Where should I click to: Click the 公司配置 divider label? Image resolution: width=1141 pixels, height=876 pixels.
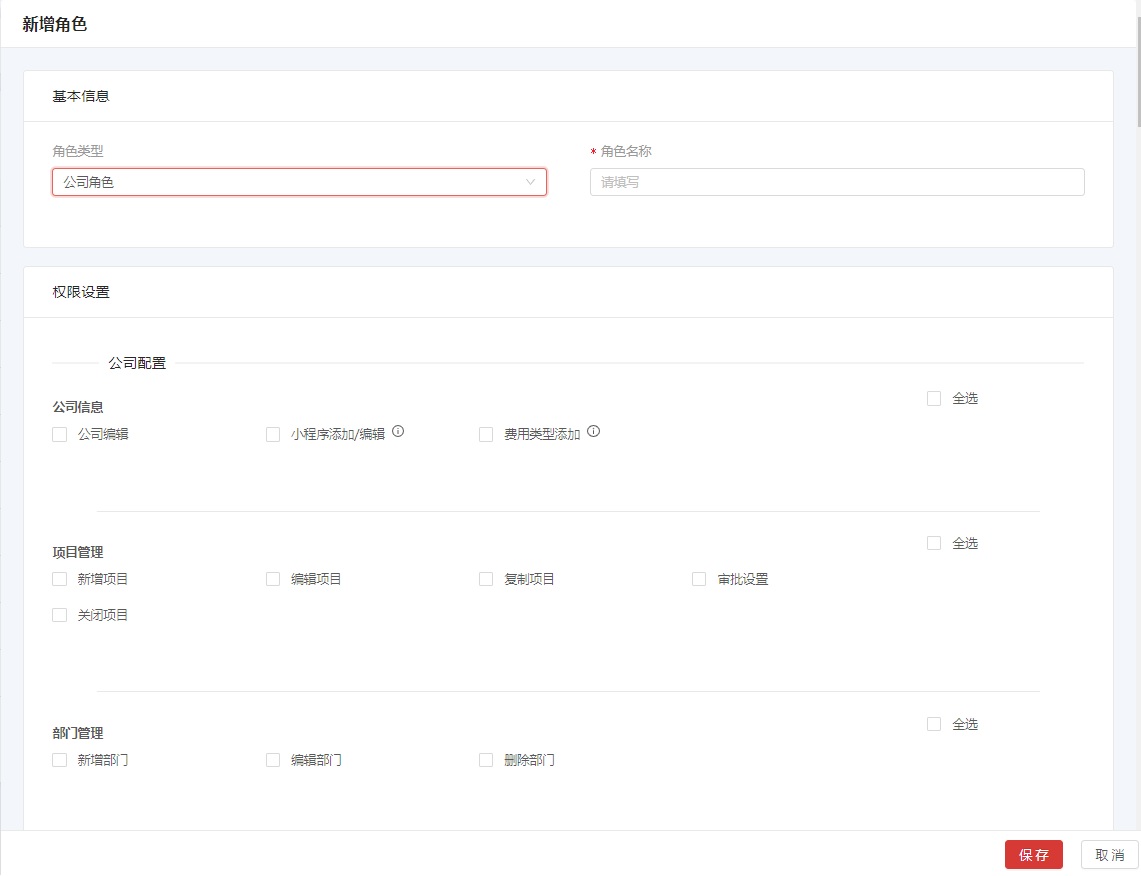click(x=138, y=363)
